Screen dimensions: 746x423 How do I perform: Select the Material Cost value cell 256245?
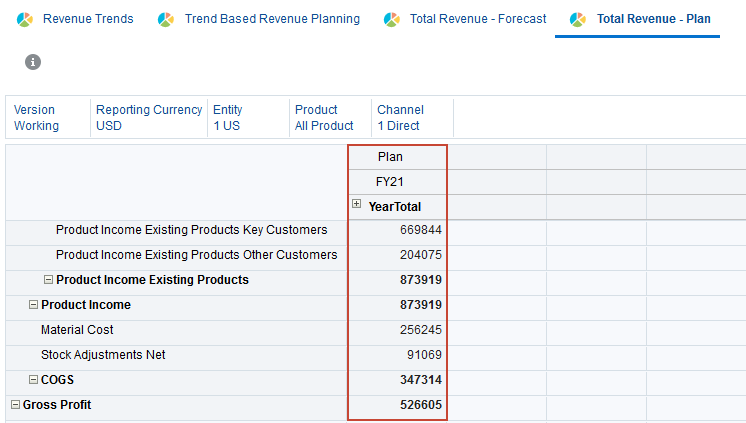coord(420,330)
